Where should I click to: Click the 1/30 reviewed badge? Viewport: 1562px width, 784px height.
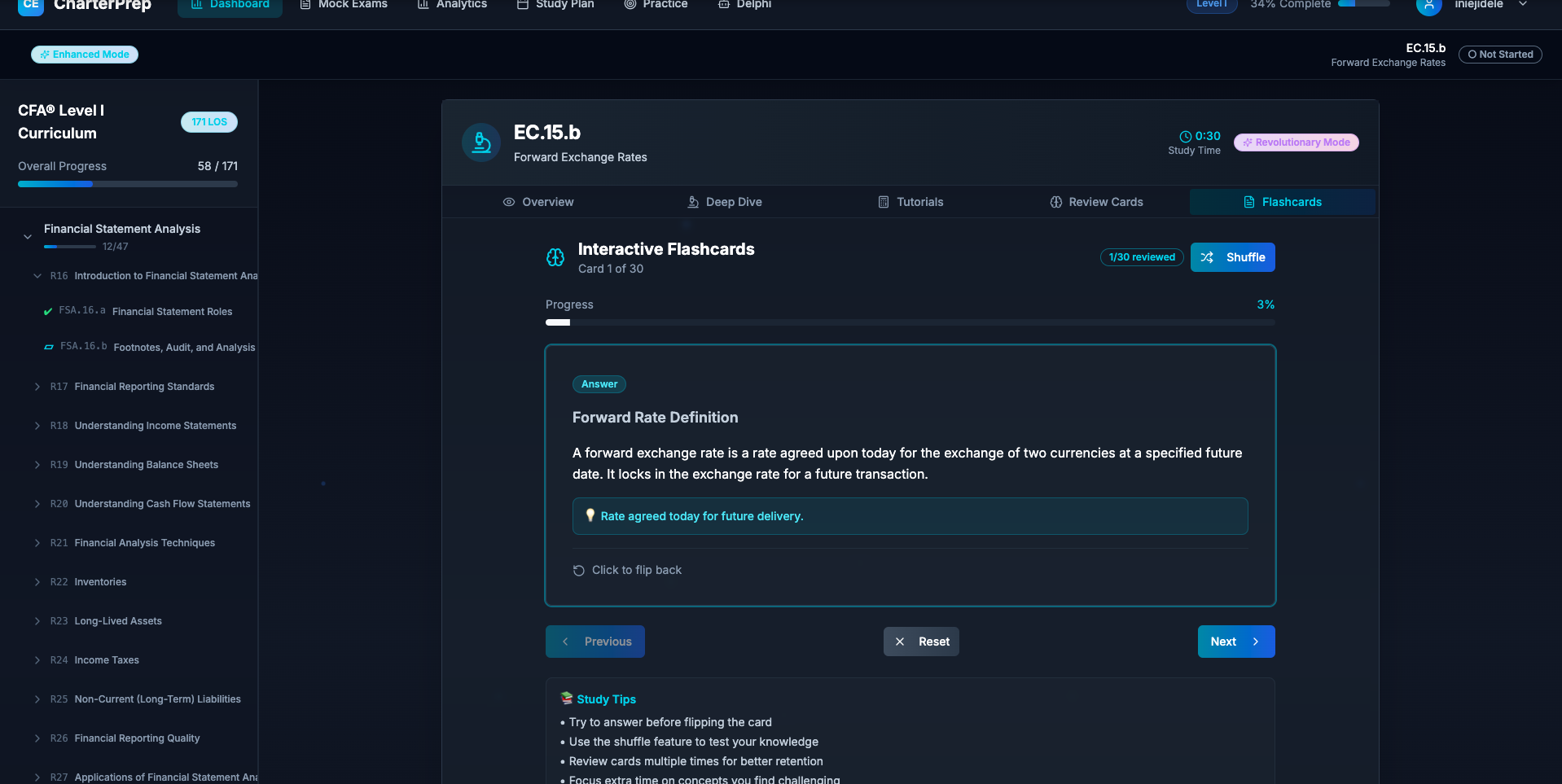[x=1142, y=257]
